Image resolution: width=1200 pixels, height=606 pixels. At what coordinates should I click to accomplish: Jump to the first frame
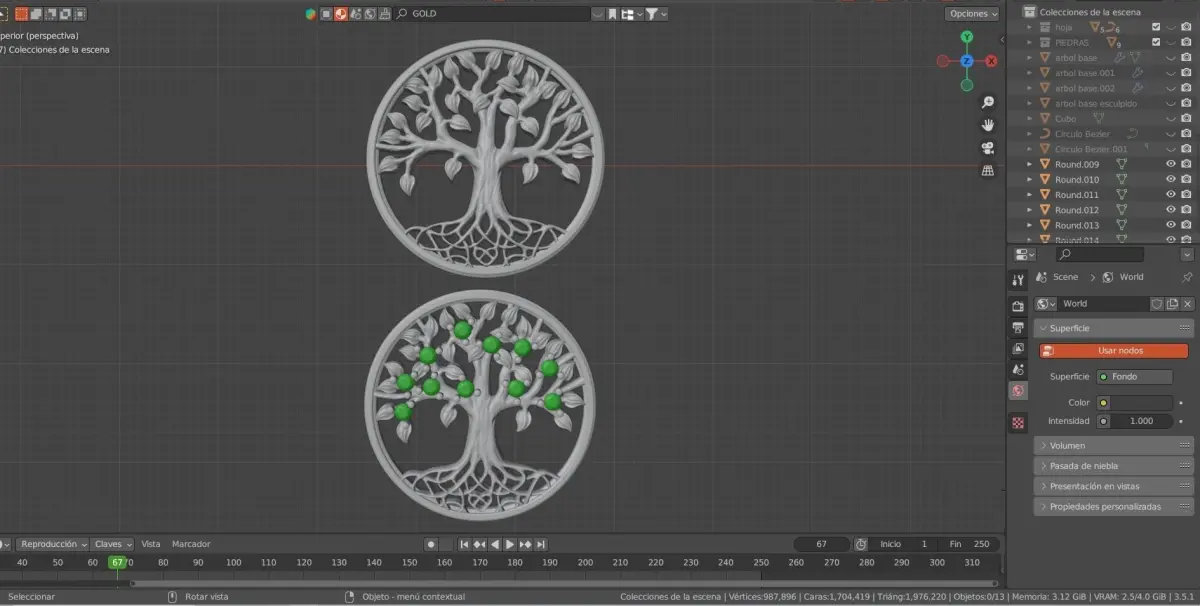464,544
